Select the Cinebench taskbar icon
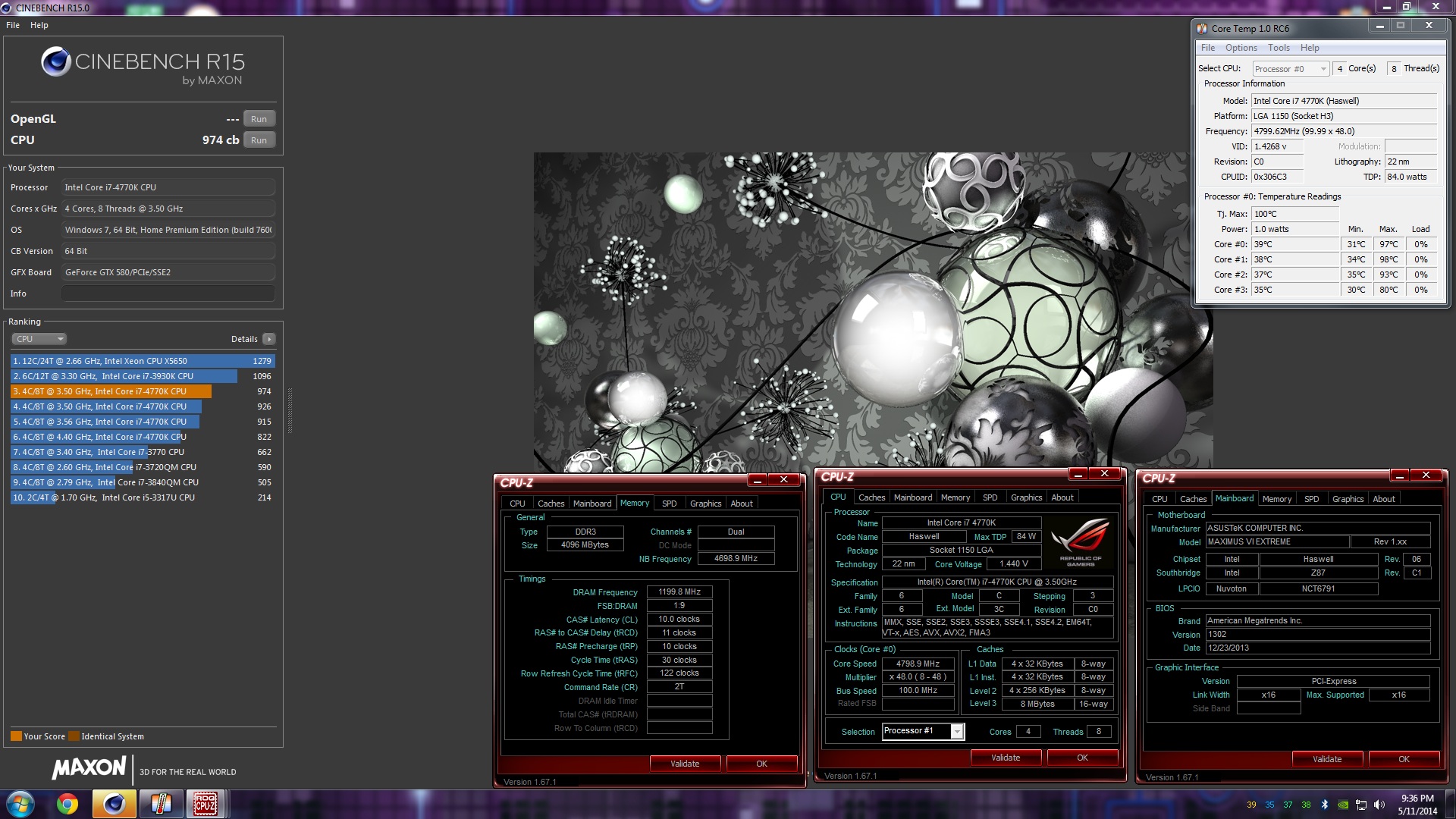This screenshot has width=1456, height=819. pyautogui.click(x=114, y=804)
